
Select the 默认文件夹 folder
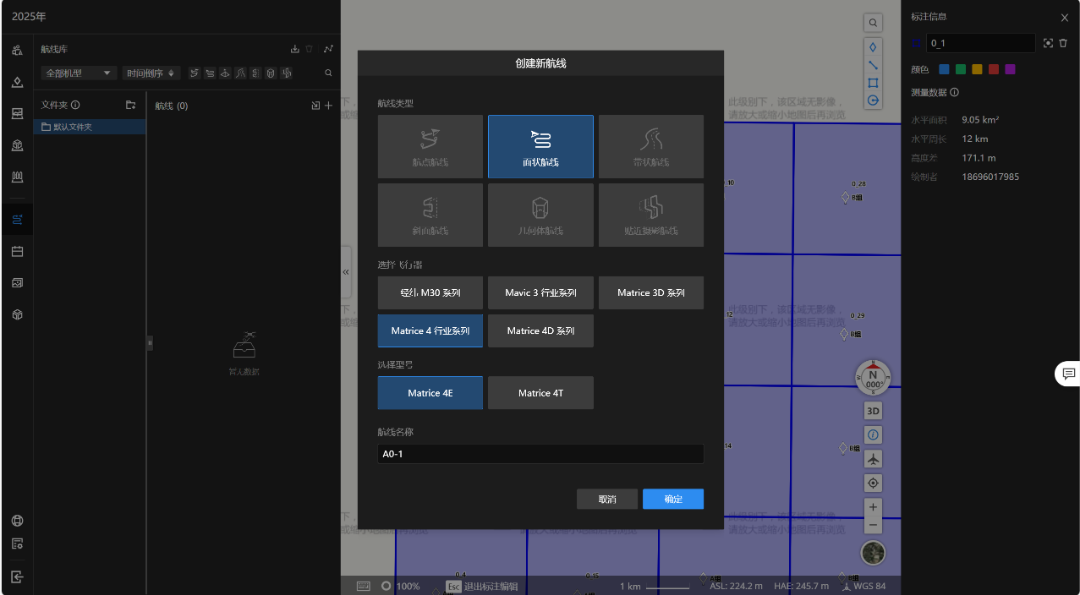pyautogui.click(x=90, y=127)
